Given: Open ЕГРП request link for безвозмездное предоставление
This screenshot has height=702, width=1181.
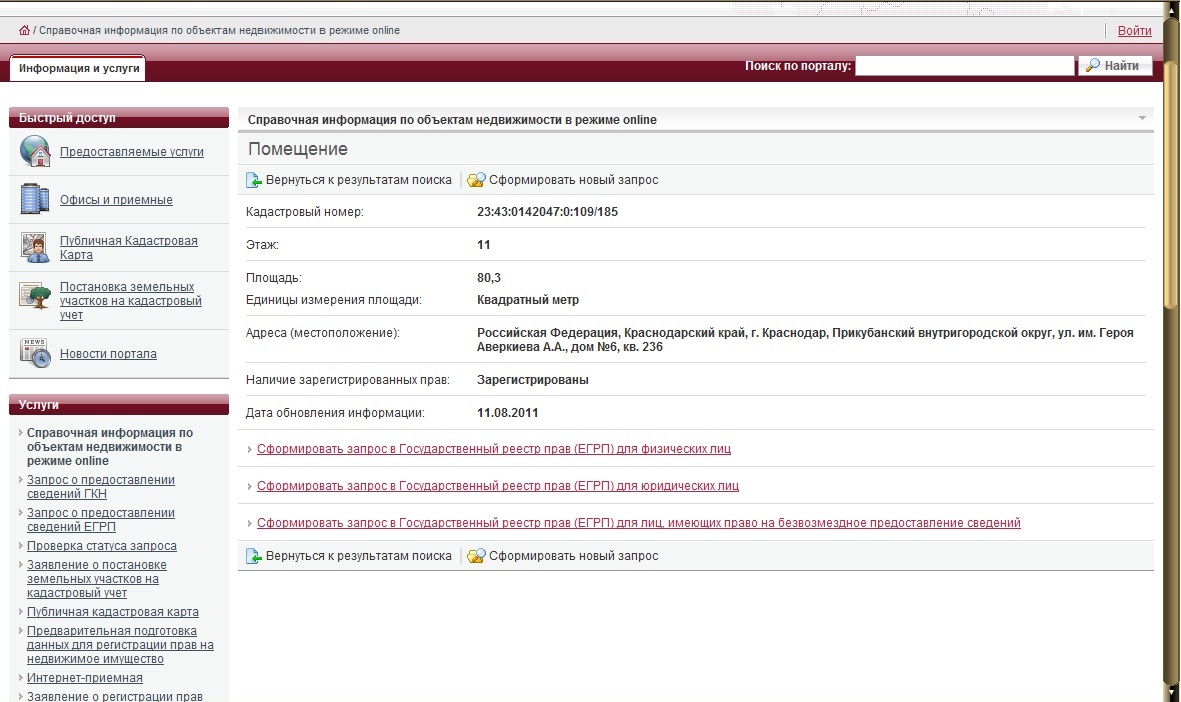Looking at the screenshot, I should (638, 523).
